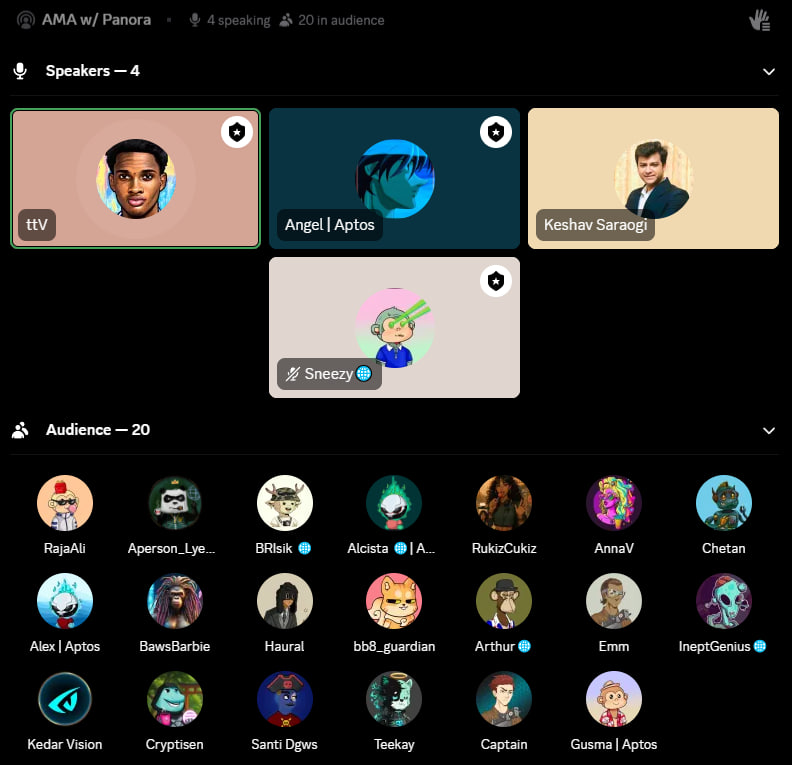Click Chetan's robot avatar

coord(723,503)
